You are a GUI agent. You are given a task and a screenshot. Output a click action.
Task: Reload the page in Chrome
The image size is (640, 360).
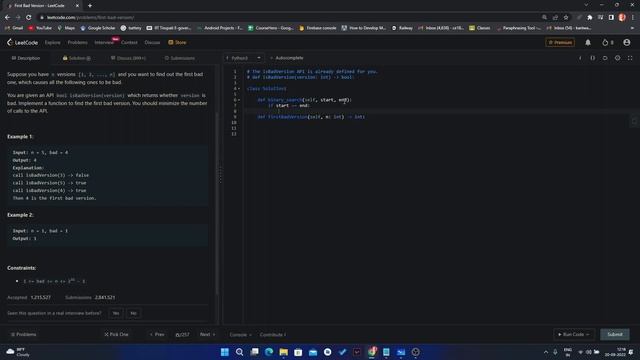pos(29,18)
